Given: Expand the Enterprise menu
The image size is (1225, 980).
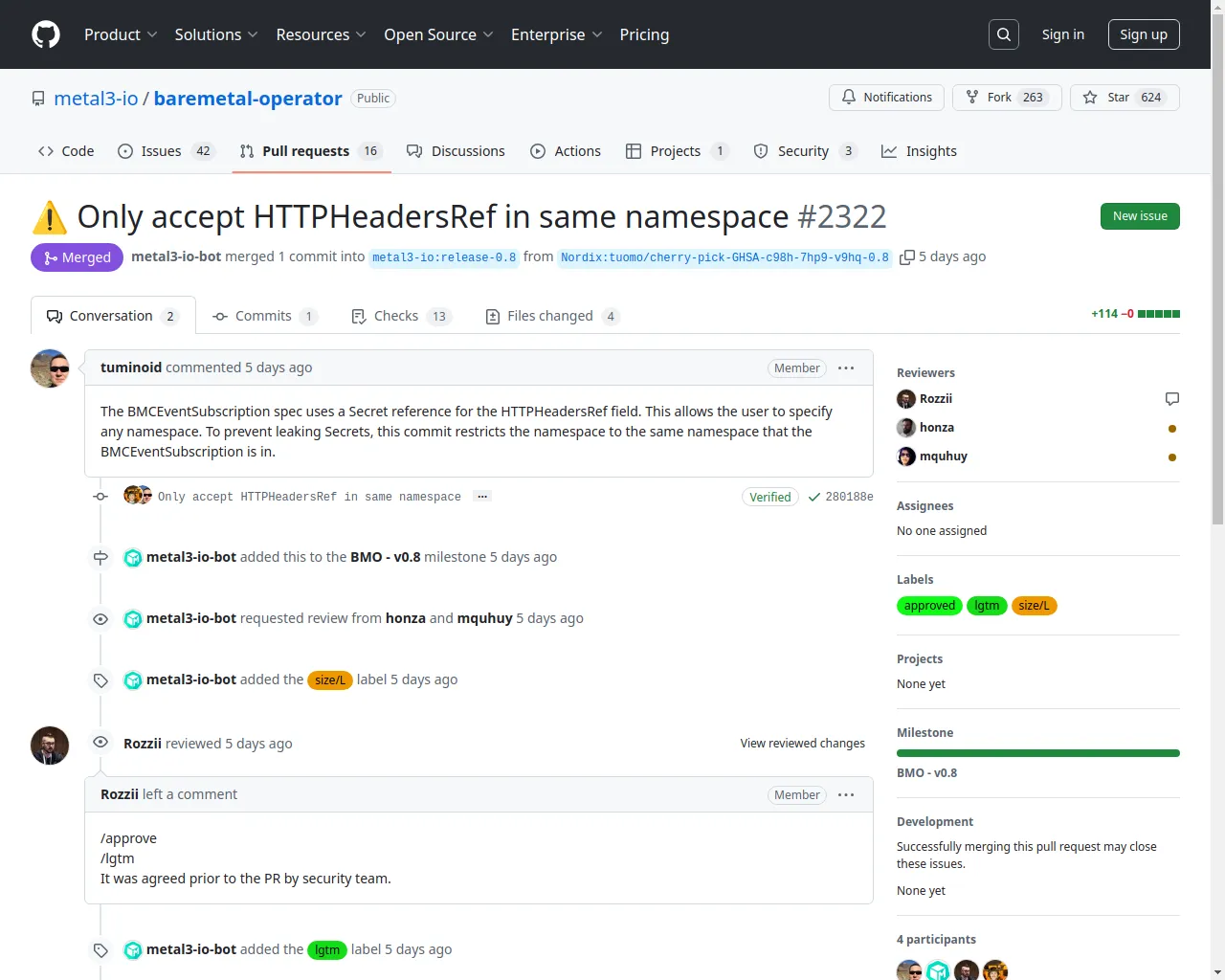Looking at the screenshot, I should tap(556, 34).
